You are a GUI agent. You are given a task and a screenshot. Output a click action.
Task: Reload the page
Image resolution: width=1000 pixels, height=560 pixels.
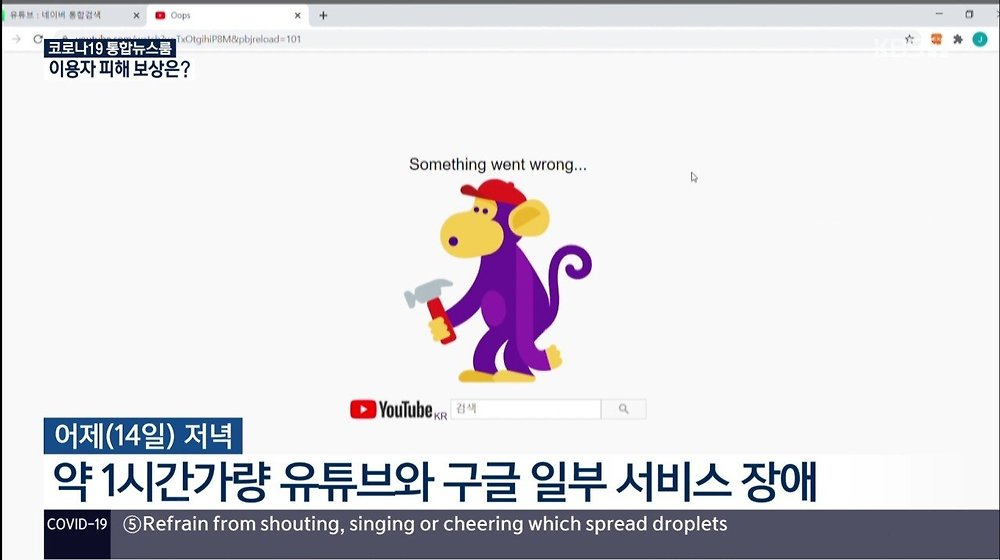point(38,39)
